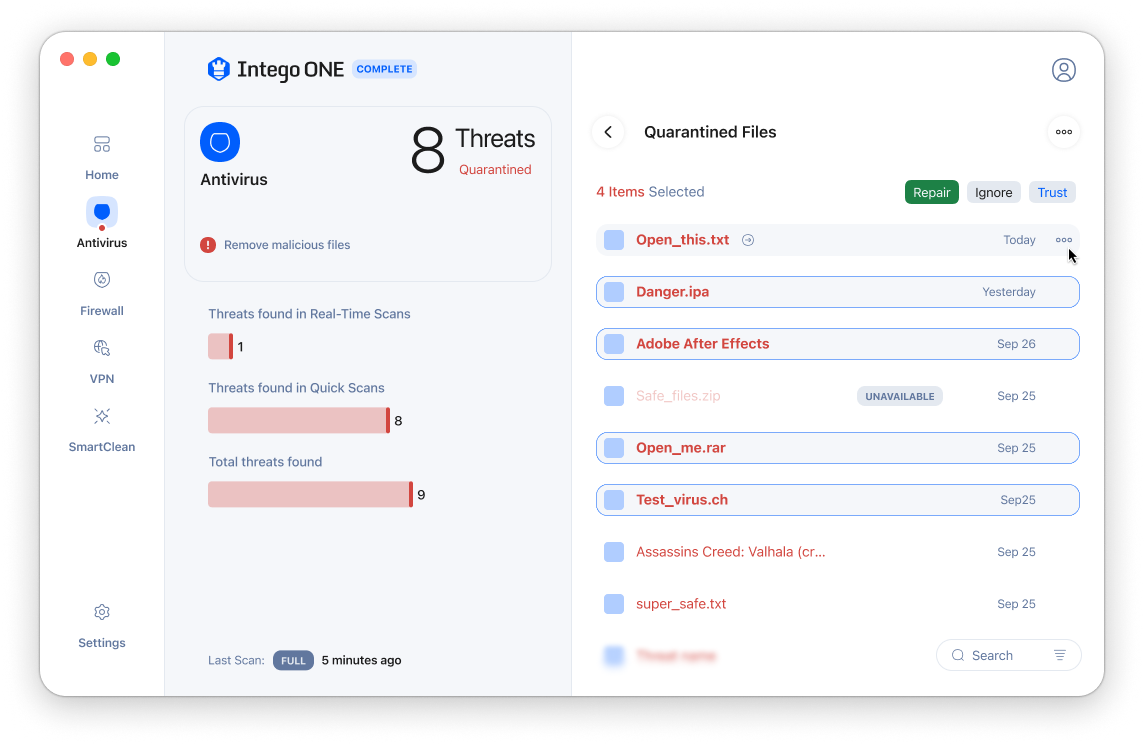This screenshot has width=1144, height=744.
Task: Open the search filter options icon
Action: 1060,656
